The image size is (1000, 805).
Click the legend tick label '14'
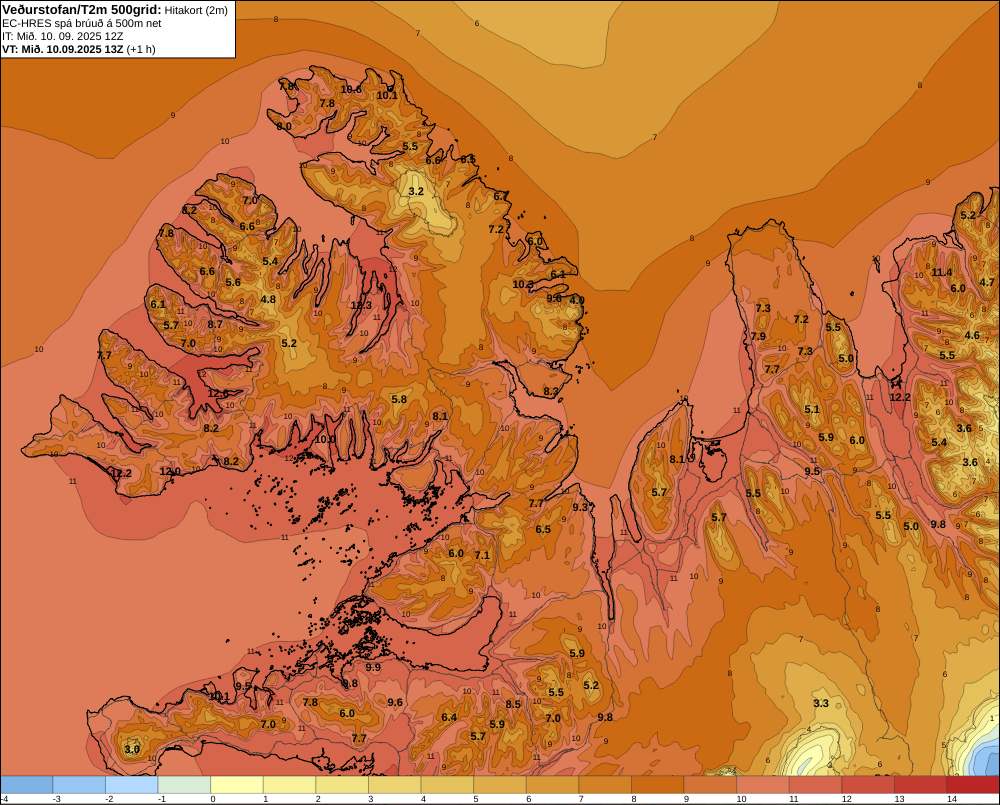point(952,799)
